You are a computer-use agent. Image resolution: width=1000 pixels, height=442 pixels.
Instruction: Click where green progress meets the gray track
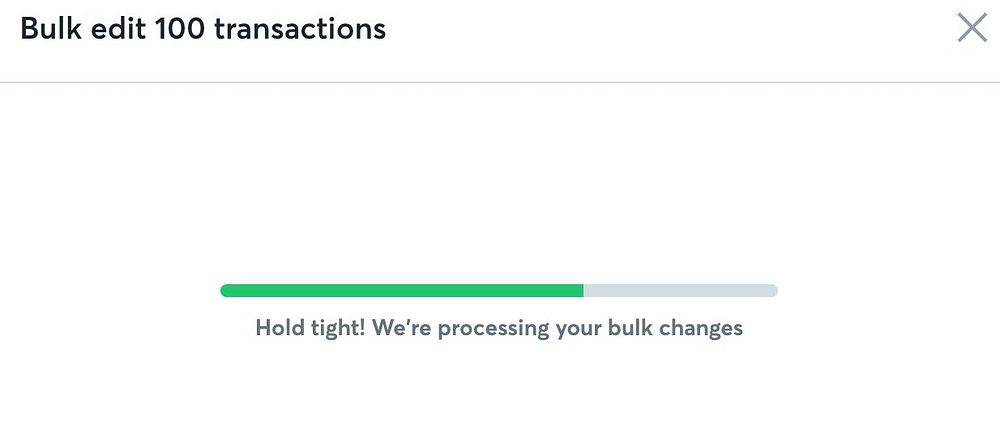(x=584, y=290)
